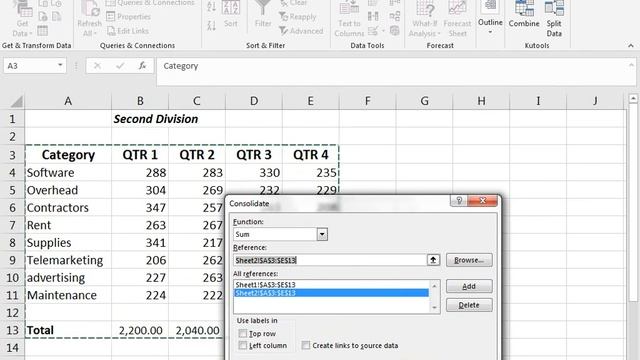The width and height of the screenshot is (640, 360).
Task: Select Sheet1!$A$3:$E$13 in All references
Action: (x=331, y=284)
